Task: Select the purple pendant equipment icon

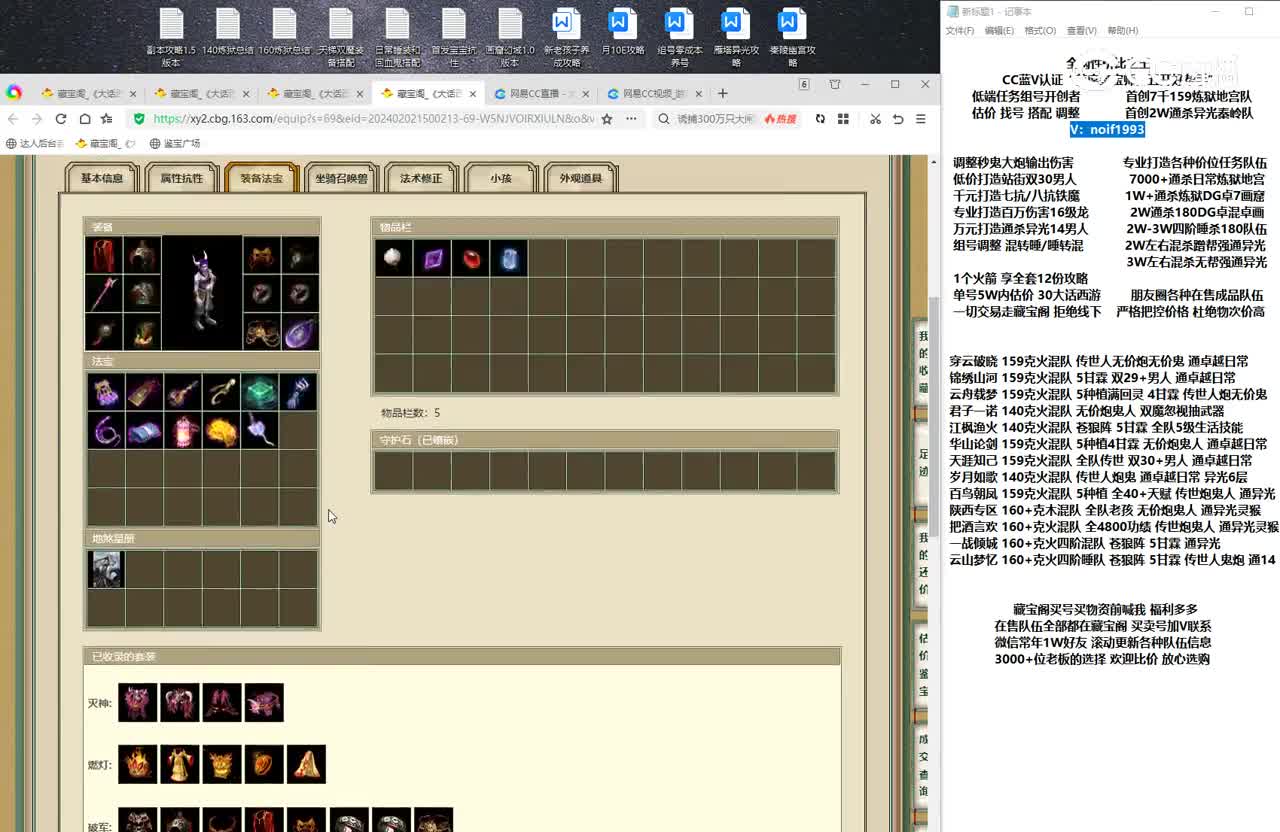Action: [300, 331]
